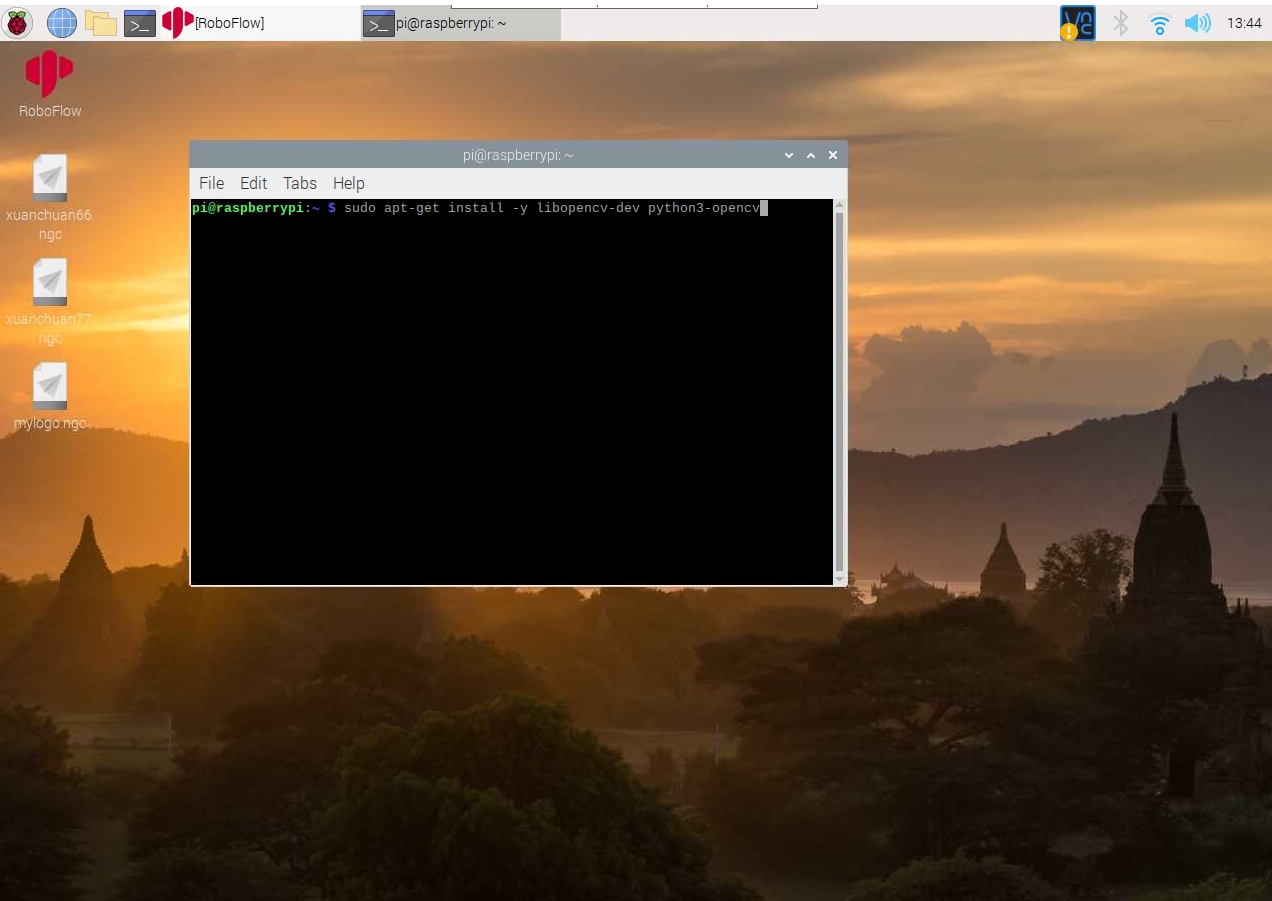This screenshot has width=1272, height=901.
Task: Open the File menu in terminal
Action: click(211, 183)
